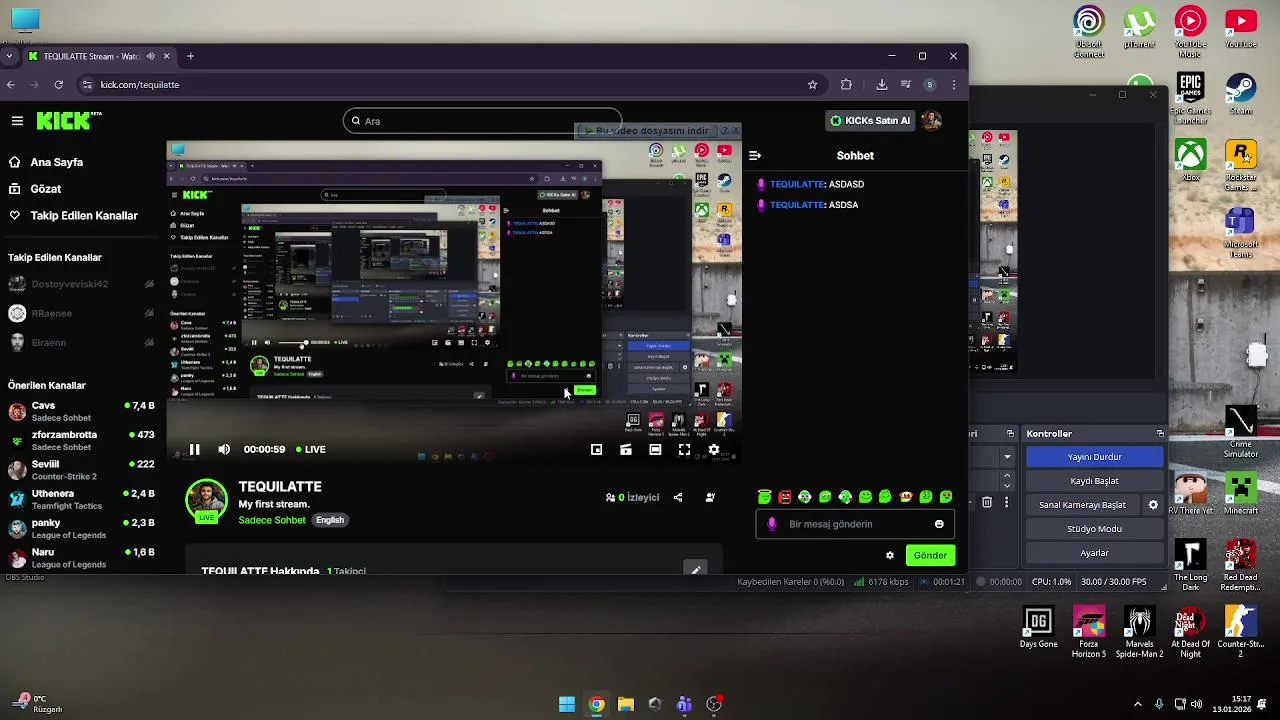
Task: Open the user profile avatar menu
Action: click(x=931, y=121)
